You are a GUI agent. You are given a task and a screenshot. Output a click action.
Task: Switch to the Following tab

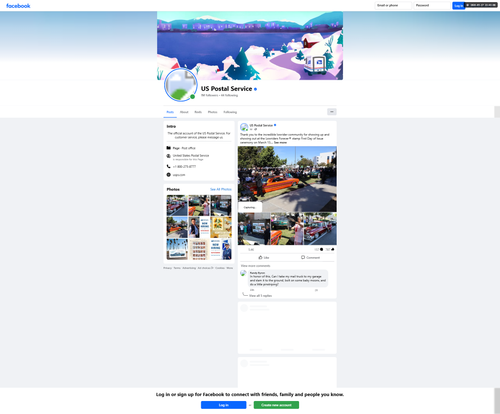tap(230, 112)
